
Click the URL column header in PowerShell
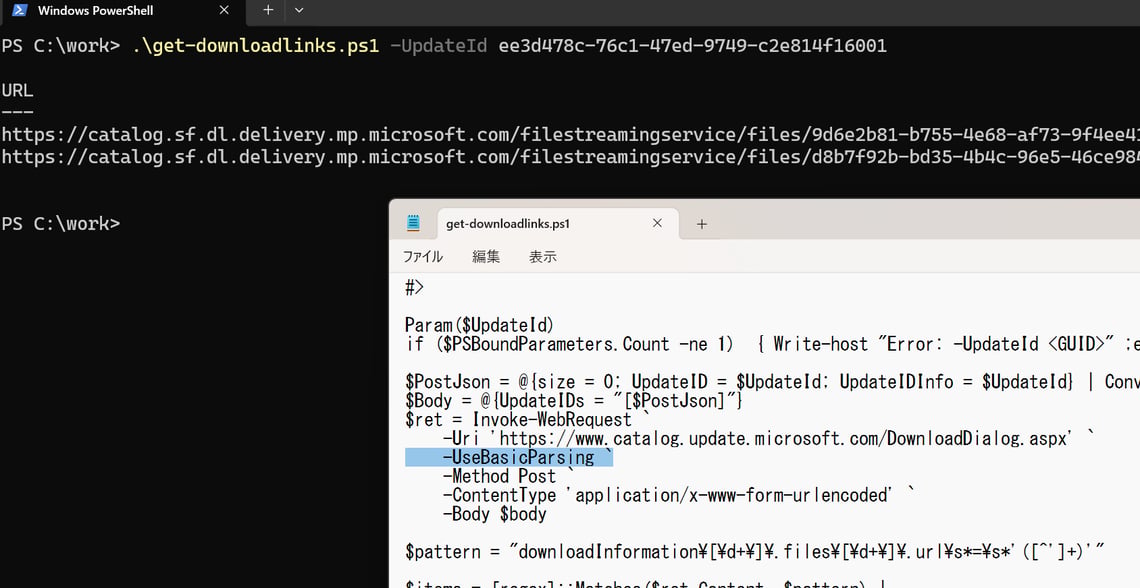(x=17, y=90)
